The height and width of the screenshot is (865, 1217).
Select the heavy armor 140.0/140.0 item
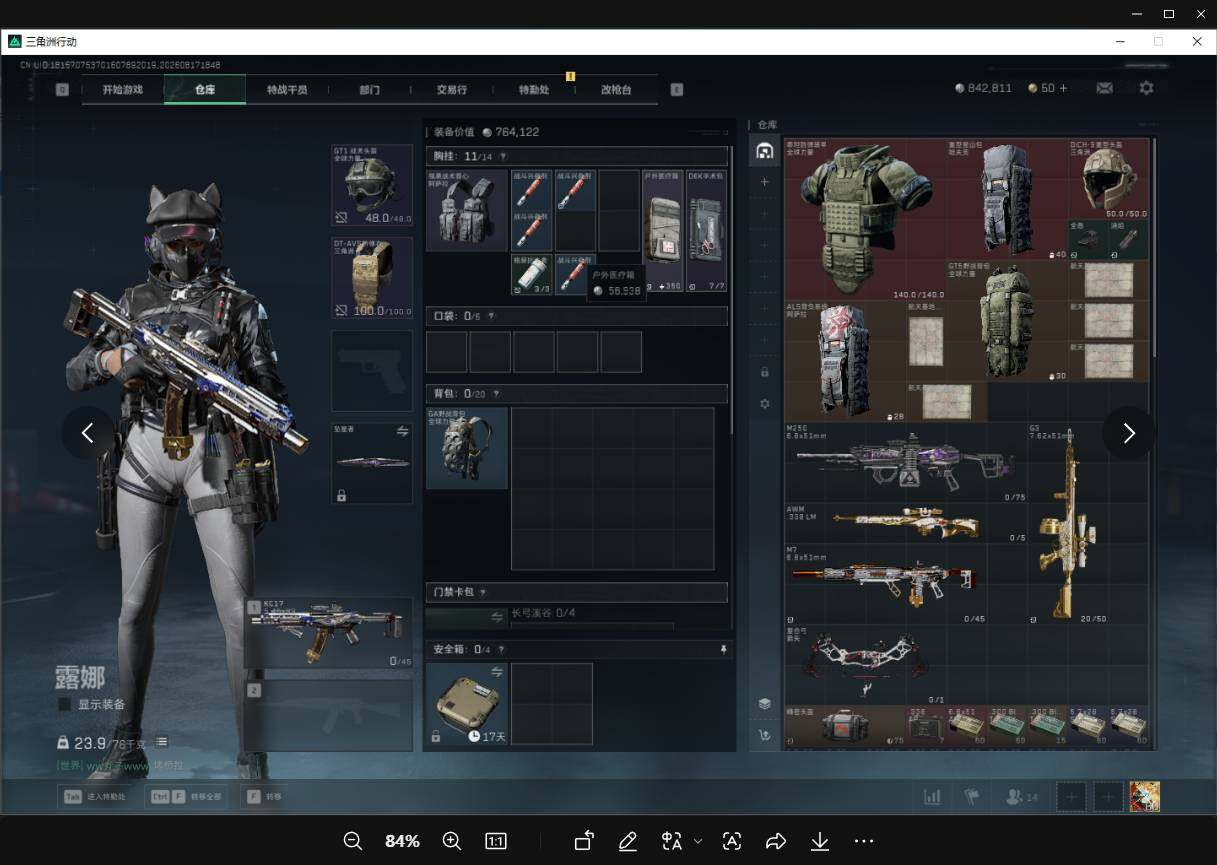[x=866, y=220]
